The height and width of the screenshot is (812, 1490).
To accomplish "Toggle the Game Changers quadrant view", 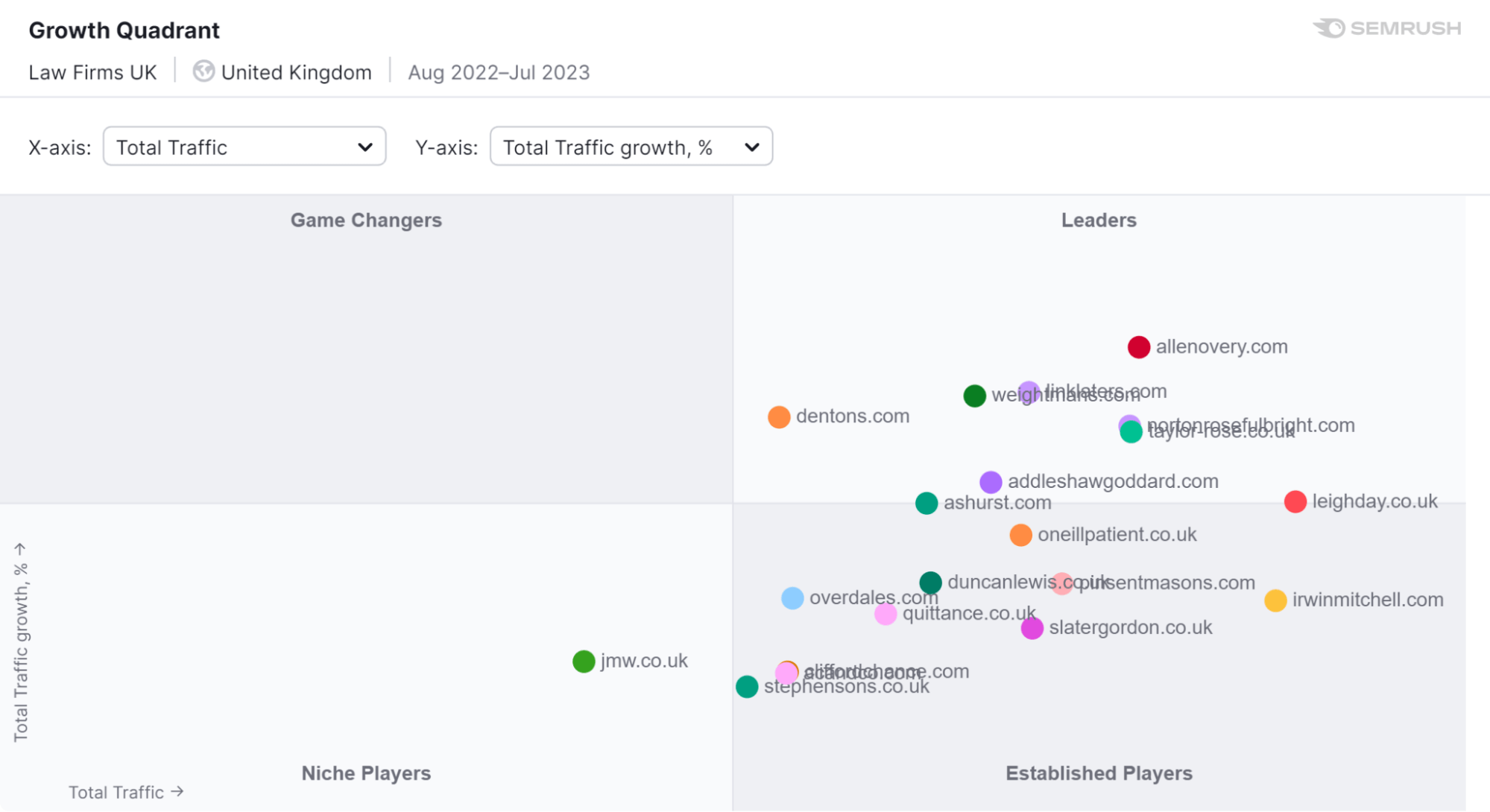I will pyautogui.click(x=367, y=219).
